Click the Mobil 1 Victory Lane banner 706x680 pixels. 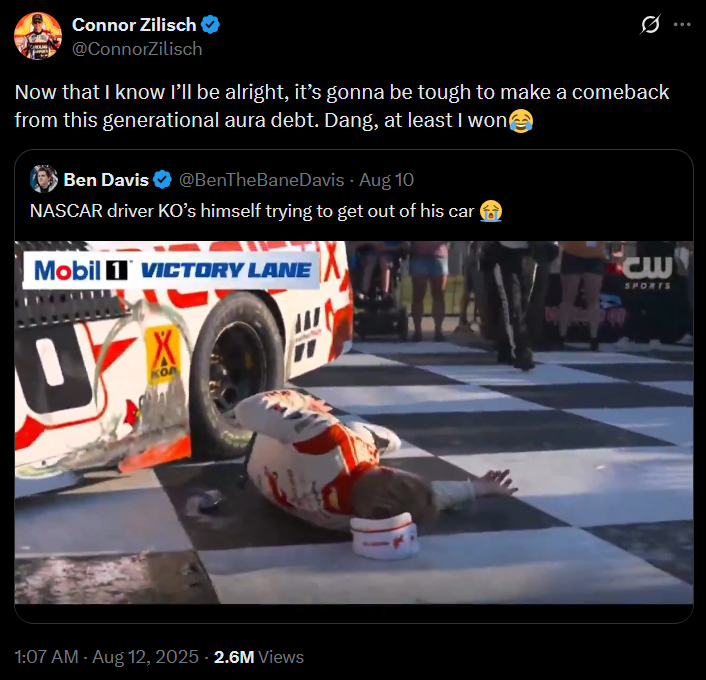(171, 269)
